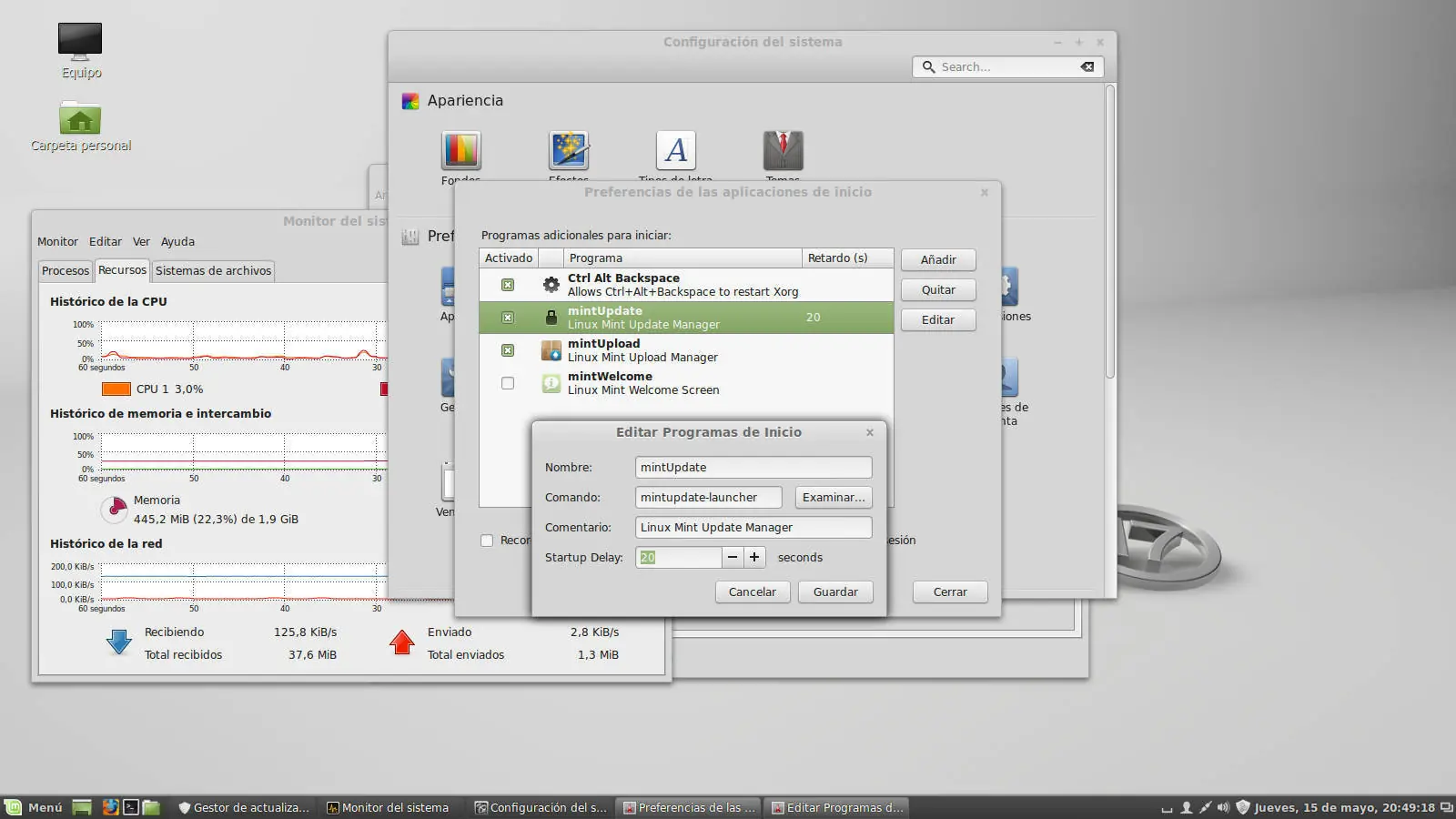Open the Mint Menú button
Viewport: 1456px width, 819px height.
coord(34,807)
